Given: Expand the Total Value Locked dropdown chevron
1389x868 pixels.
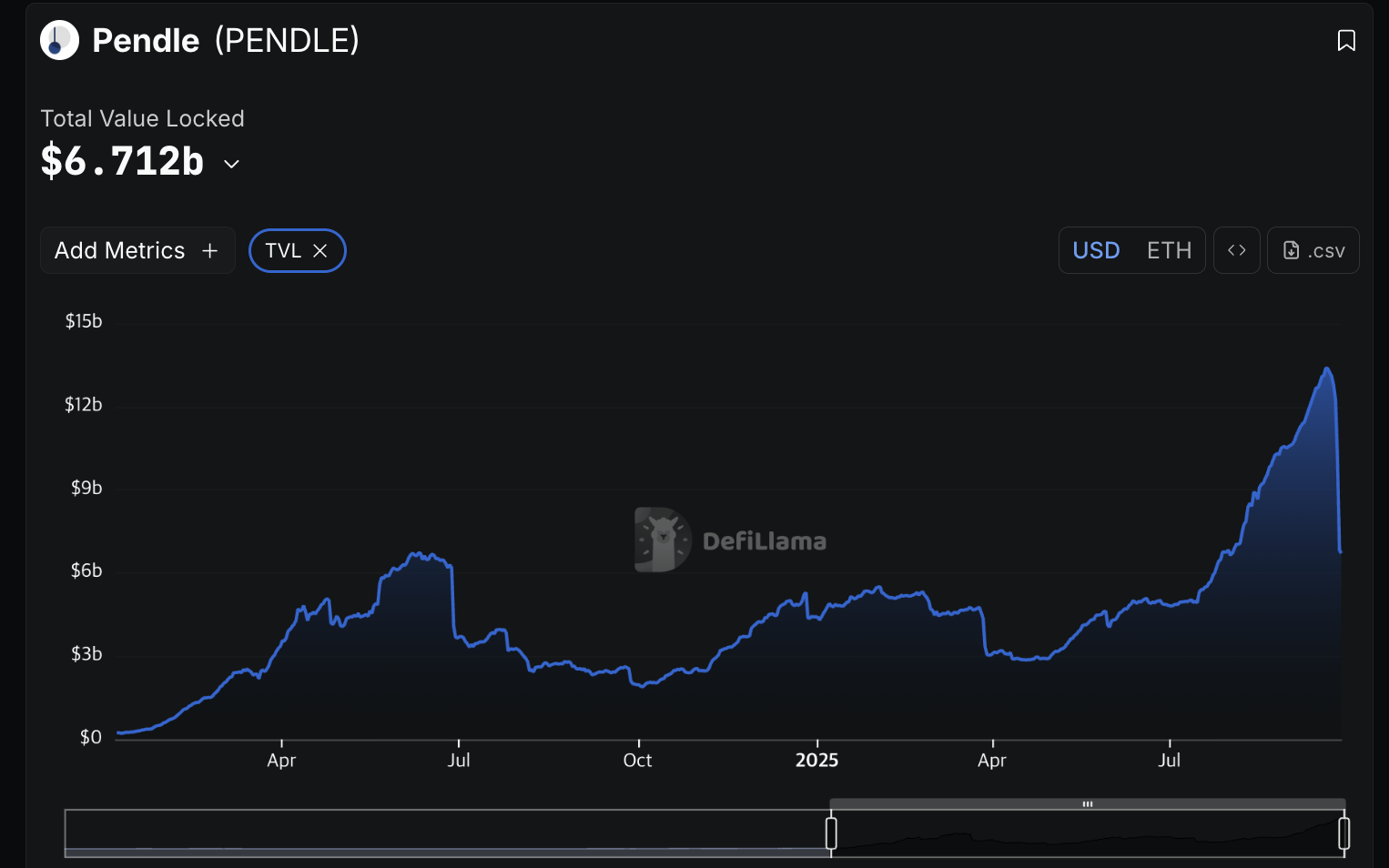Looking at the screenshot, I should (232, 164).
